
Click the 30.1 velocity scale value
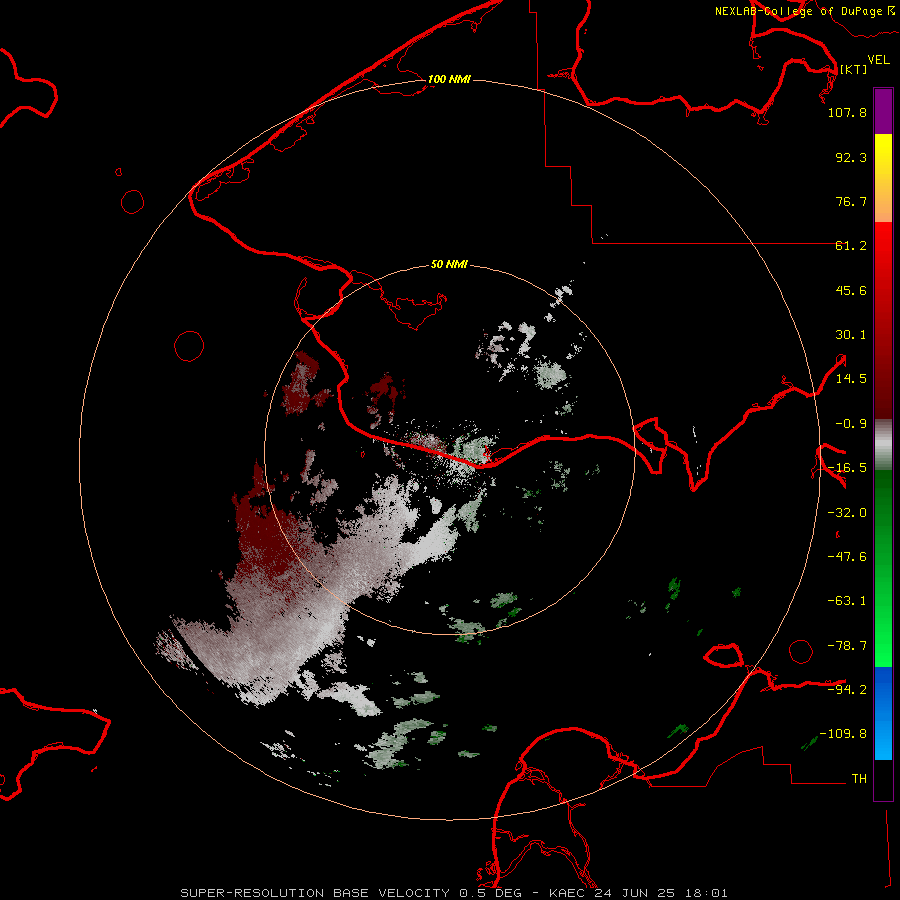[x=851, y=335]
